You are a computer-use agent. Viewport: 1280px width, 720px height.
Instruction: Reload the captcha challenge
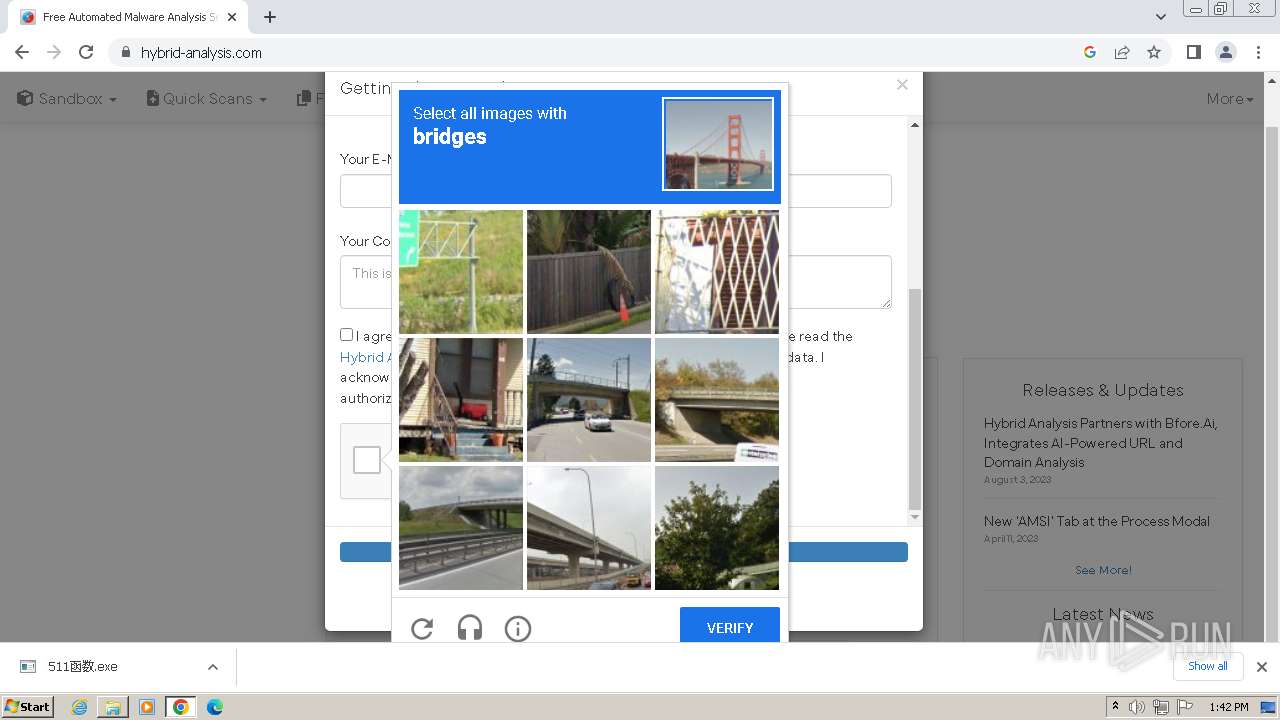(x=422, y=628)
